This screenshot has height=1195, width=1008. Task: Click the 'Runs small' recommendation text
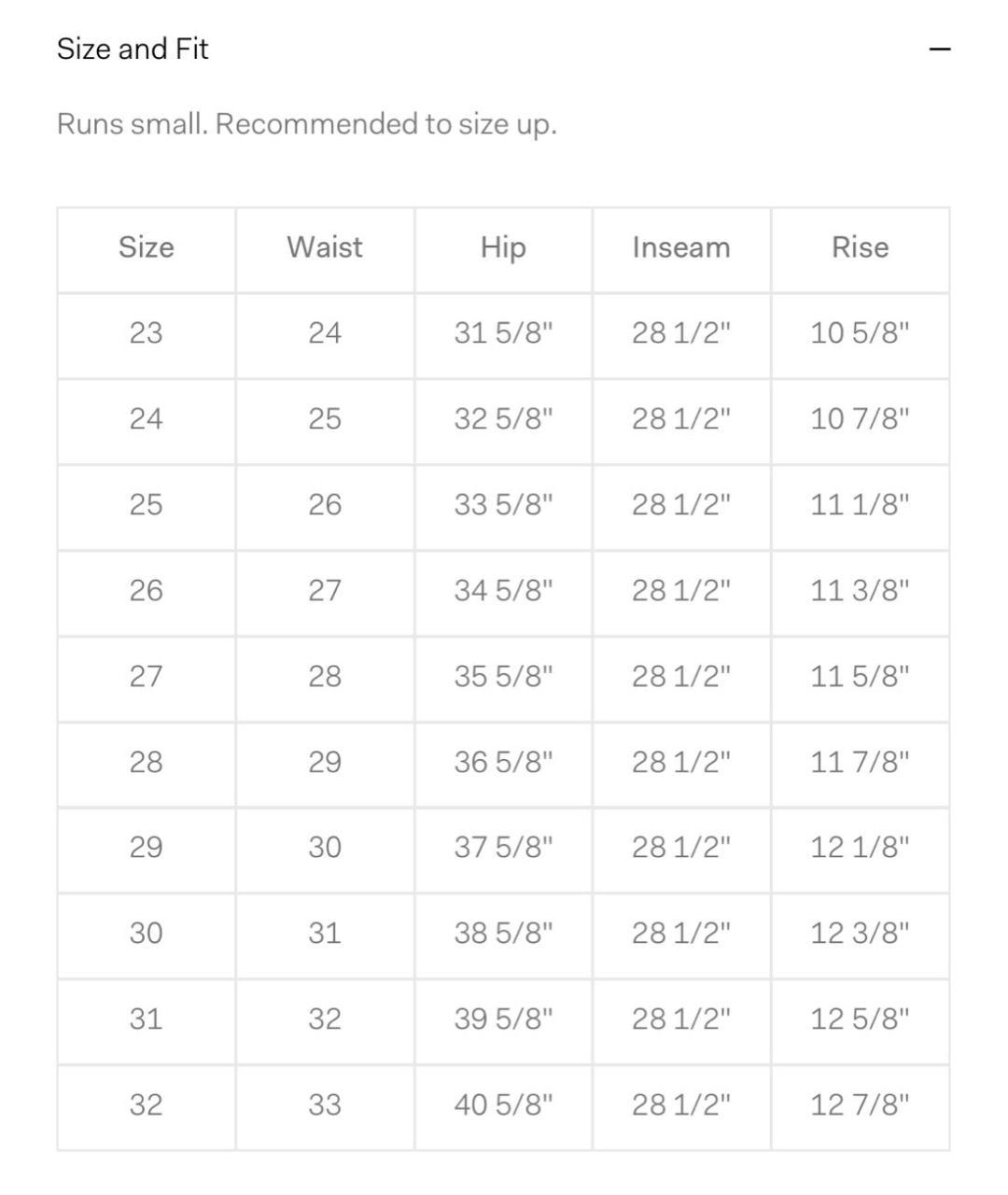(x=306, y=124)
